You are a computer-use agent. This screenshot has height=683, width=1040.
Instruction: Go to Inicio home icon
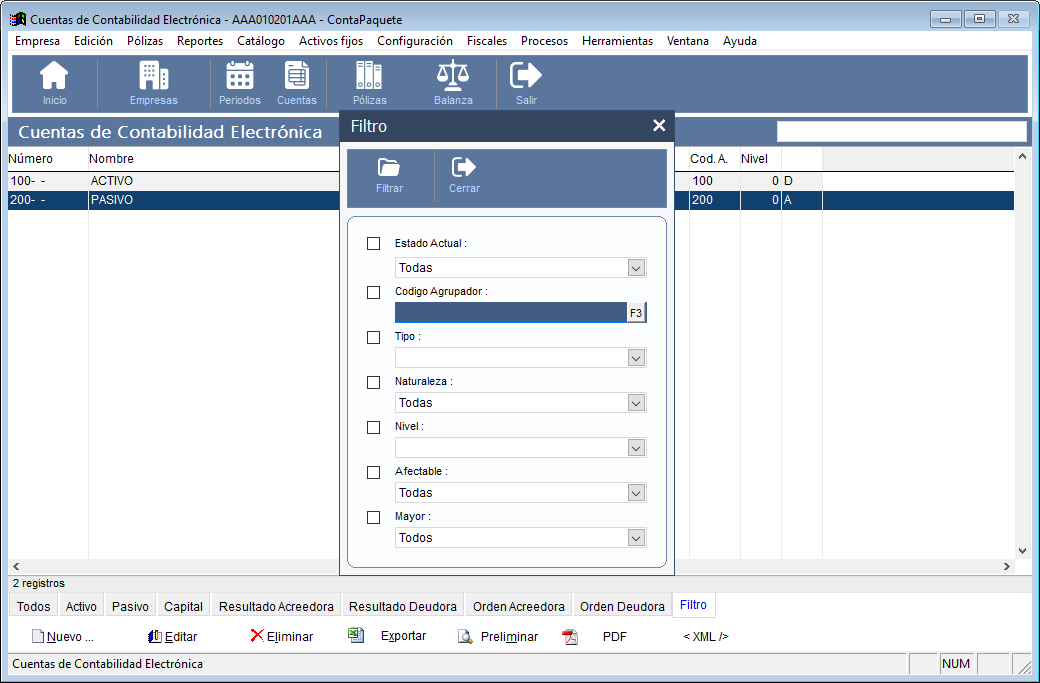click(54, 75)
